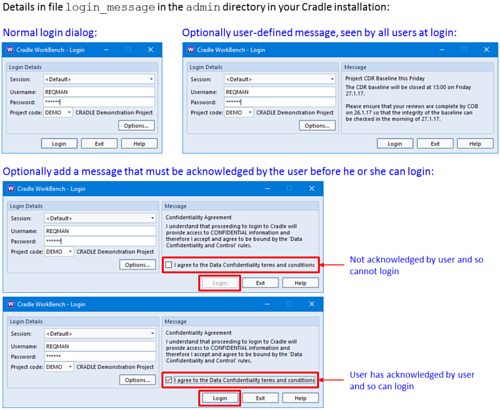This screenshot has width=500, height=410.
Task: Focus the Password field in the CDR Baseline dialog
Action: pyautogui.click(x=280, y=102)
